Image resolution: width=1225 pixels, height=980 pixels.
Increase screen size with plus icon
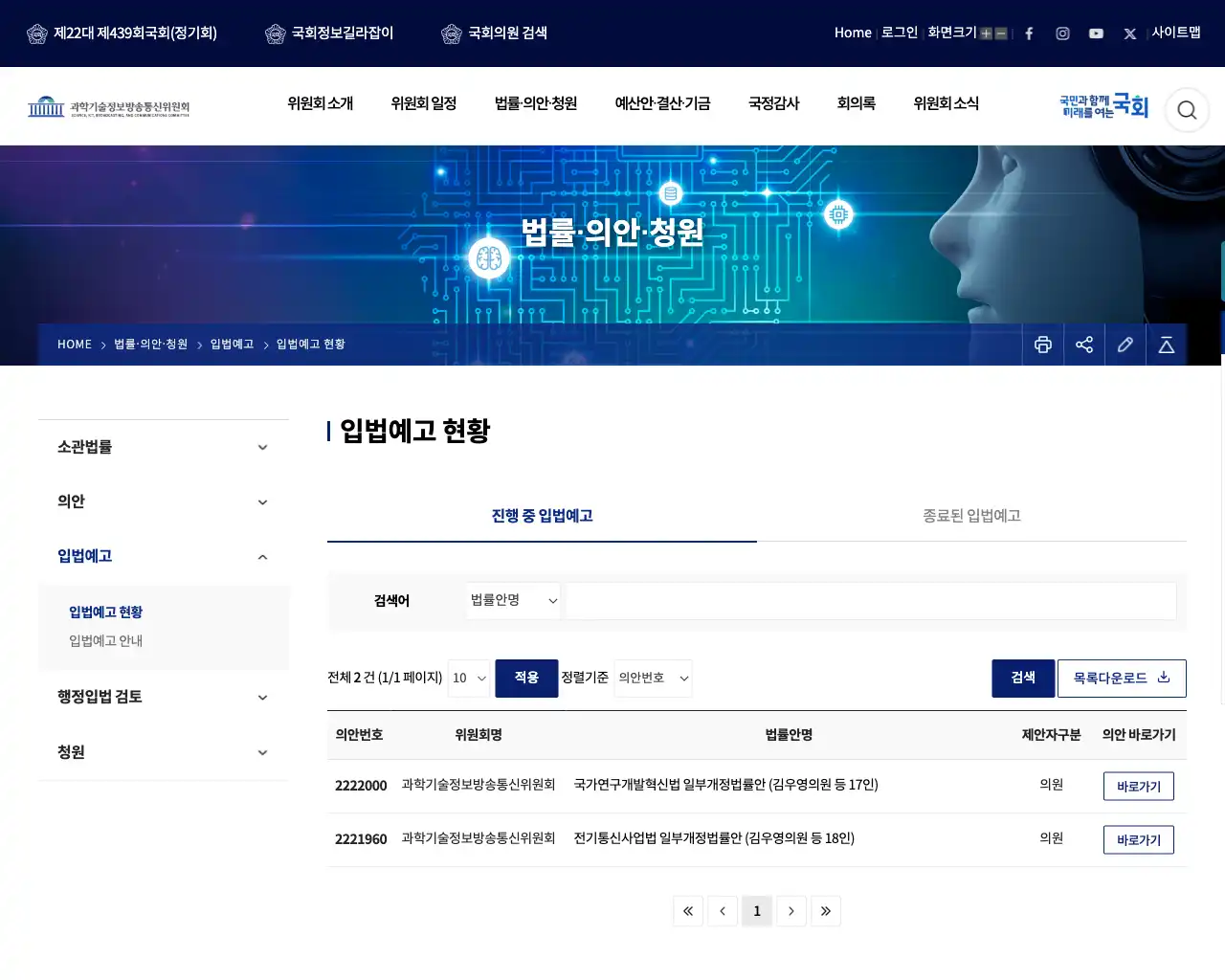pos(986,33)
